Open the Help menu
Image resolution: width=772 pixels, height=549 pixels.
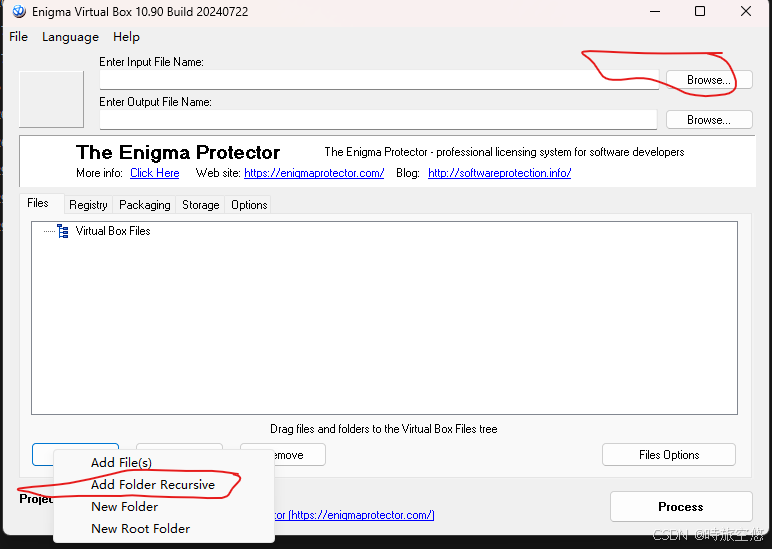tap(126, 37)
